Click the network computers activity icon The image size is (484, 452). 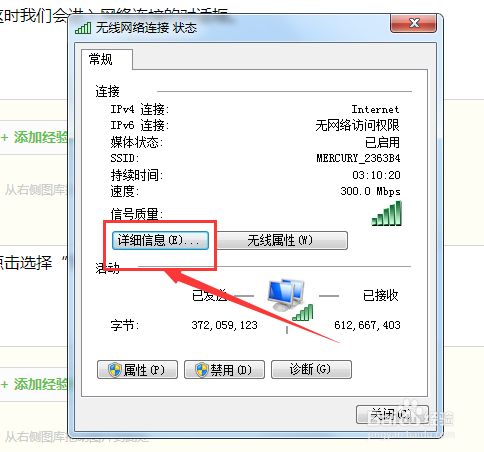pyautogui.click(x=289, y=299)
